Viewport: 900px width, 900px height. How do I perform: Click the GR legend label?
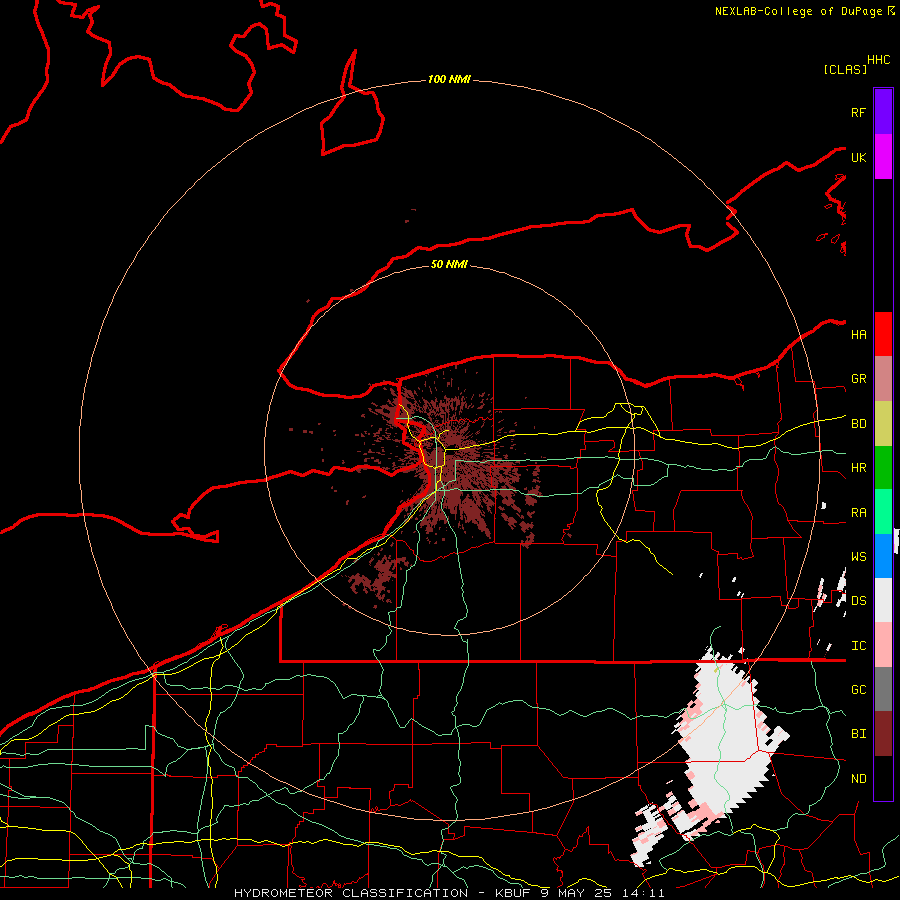tap(858, 379)
